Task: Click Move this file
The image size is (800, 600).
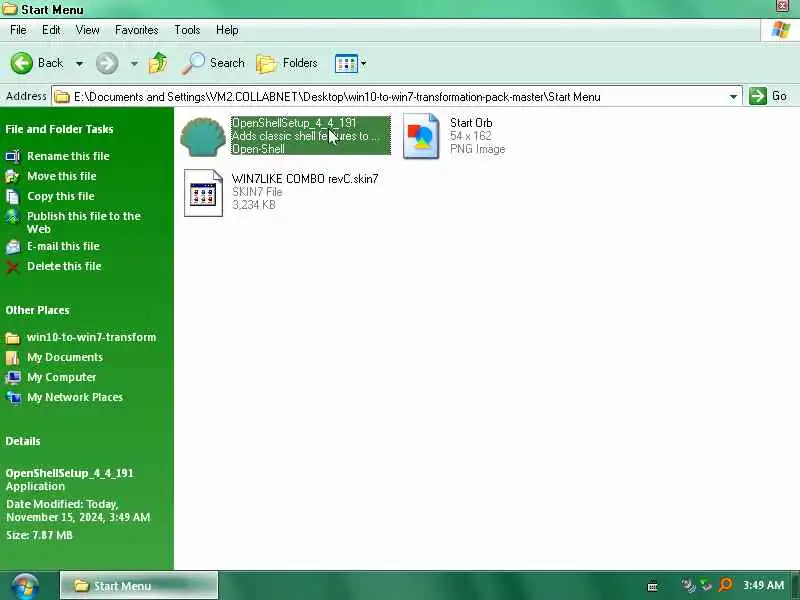Action: pyautogui.click(x=62, y=176)
